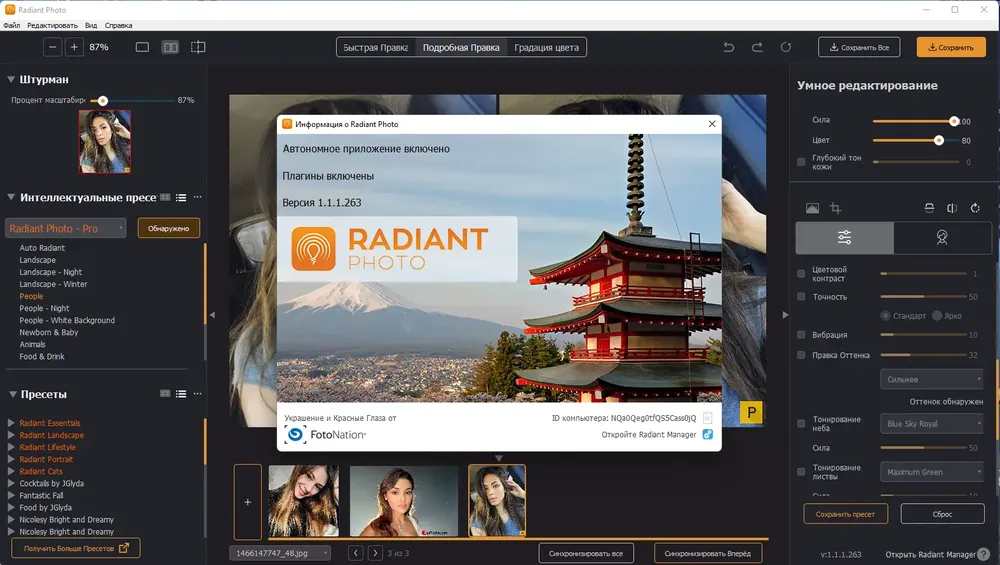1000x565 pixels.
Task: Enable the Вибрация checkbox
Action: 801,335
